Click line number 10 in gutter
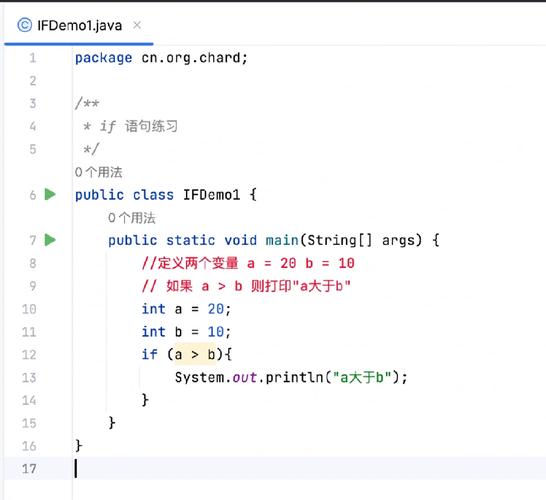The height and width of the screenshot is (500, 546). click(29, 309)
